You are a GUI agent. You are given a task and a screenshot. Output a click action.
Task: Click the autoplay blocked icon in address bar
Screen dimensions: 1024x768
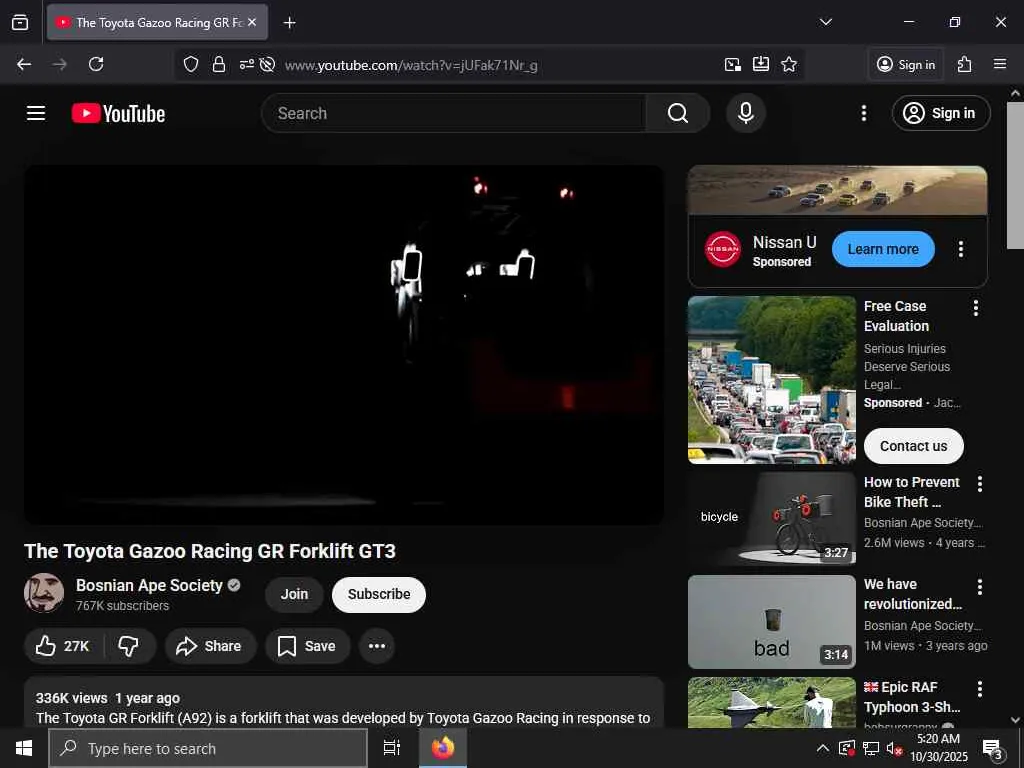pos(267,65)
